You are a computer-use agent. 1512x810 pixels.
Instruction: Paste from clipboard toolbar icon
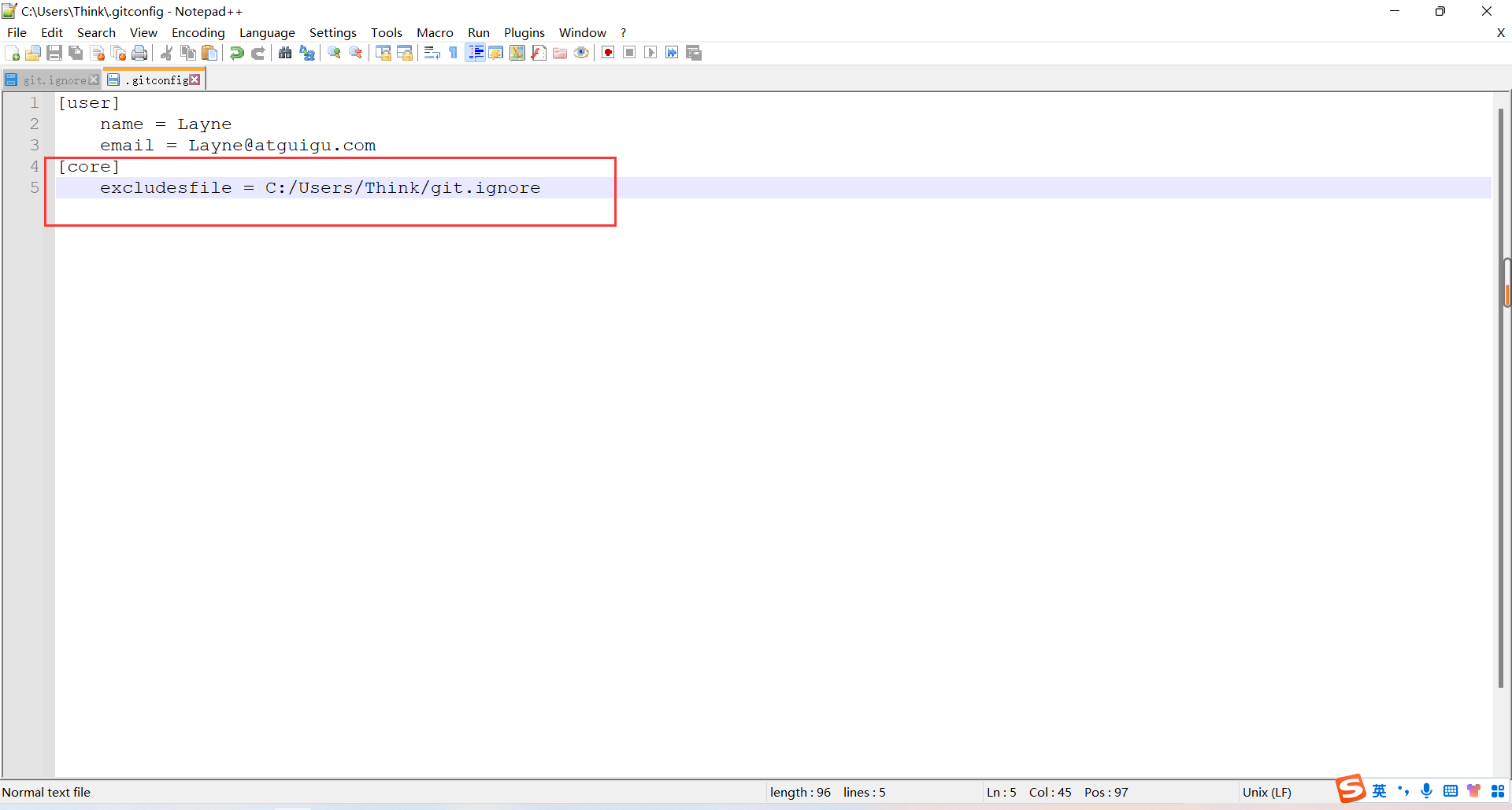[x=209, y=53]
